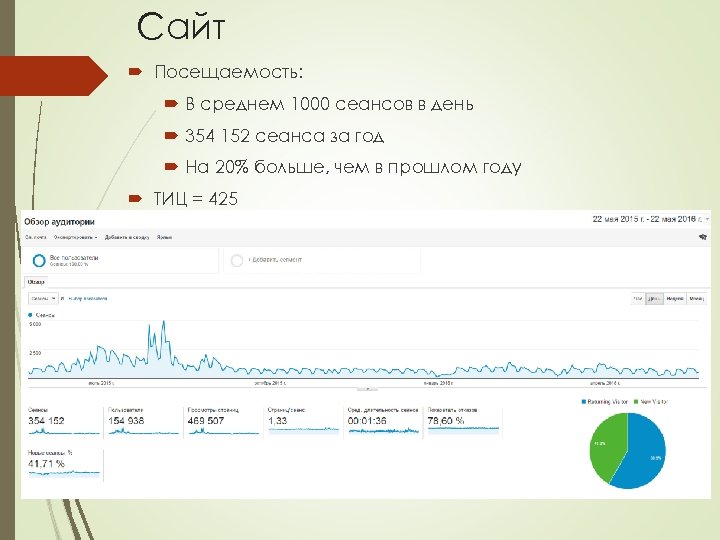
Task: Click the All Users segment circle icon
Action: pyautogui.click(x=39, y=261)
